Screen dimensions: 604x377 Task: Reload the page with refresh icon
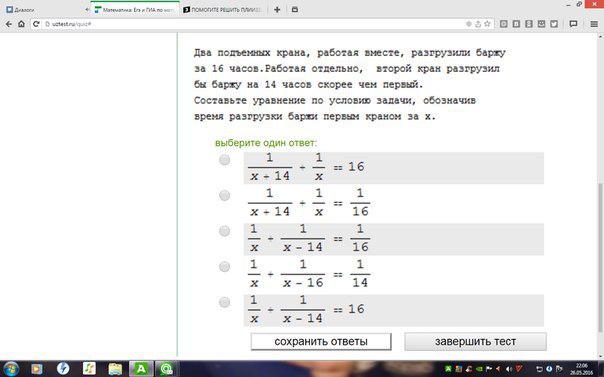point(36,24)
